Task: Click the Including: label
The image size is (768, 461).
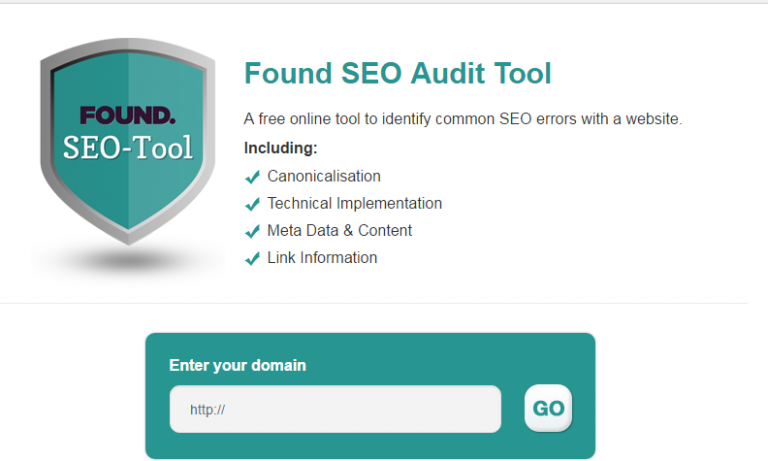Action: (280, 148)
